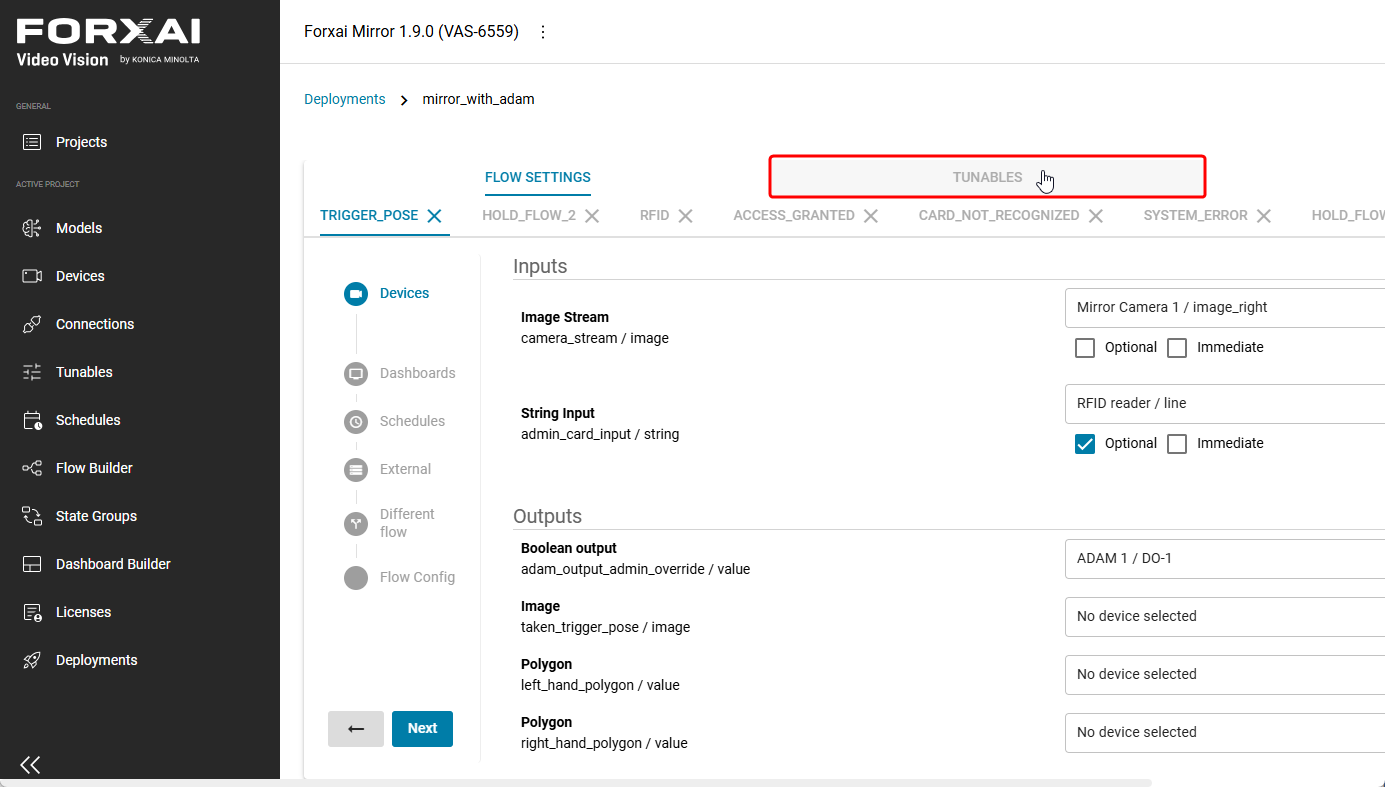The width and height of the screenshot is (1385, 787).
Task: Click the Devices camera icon
Action: pyautogui.click(x=32, y=276)
